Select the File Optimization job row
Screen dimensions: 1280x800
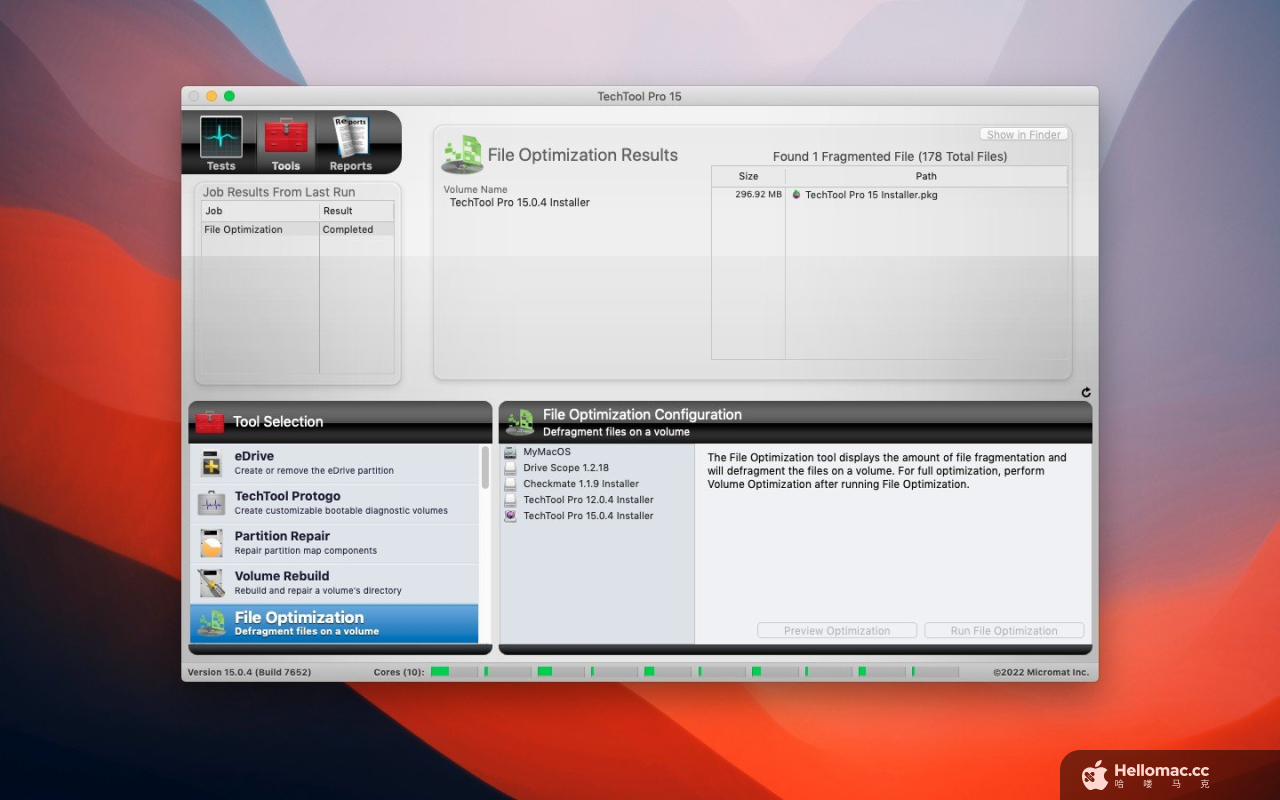(x=298, y=229)
